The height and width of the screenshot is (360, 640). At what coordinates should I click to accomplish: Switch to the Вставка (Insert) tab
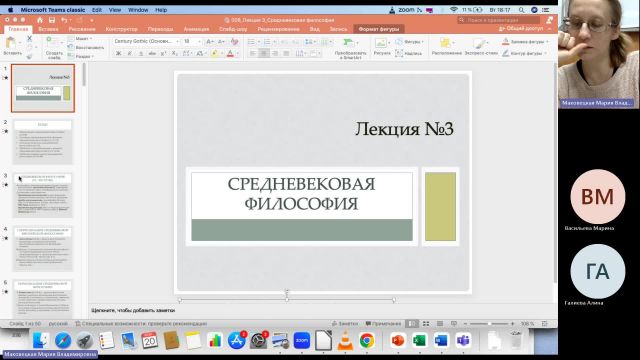(x=48, y=29)
